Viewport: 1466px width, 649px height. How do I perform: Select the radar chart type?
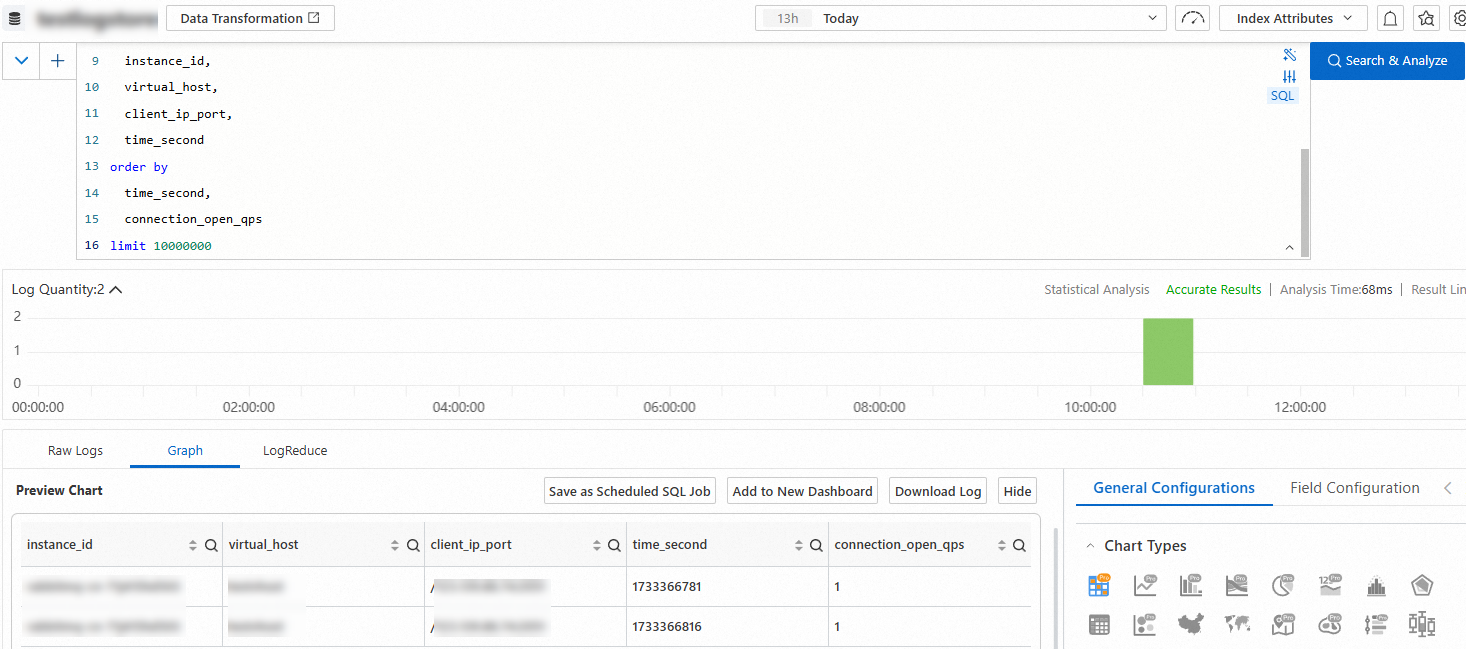pyautogui.click(x=1421, y=586)
